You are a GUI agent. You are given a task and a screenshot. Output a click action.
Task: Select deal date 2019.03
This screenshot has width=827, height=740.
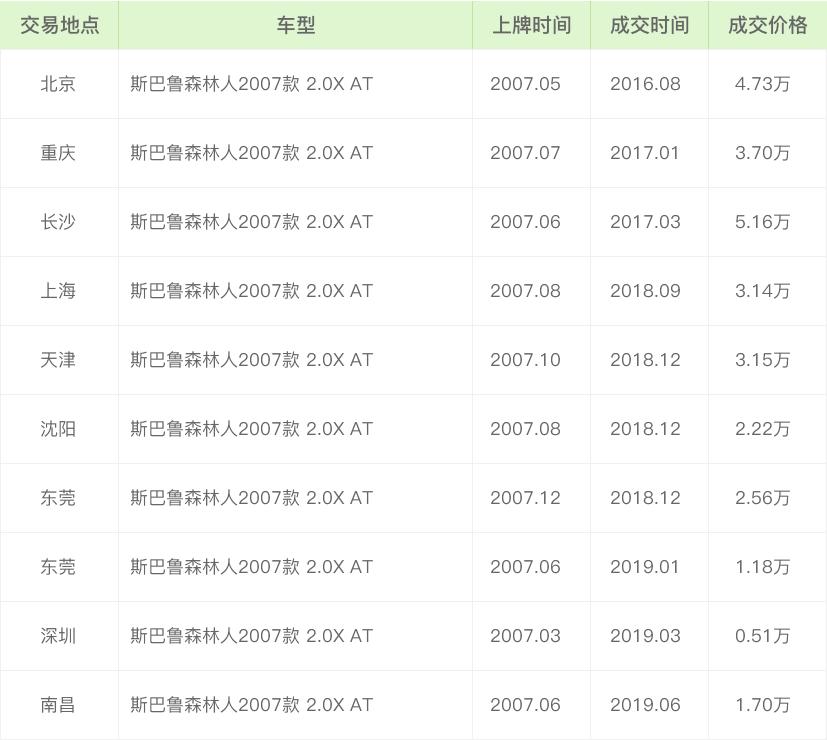(645, 636)
